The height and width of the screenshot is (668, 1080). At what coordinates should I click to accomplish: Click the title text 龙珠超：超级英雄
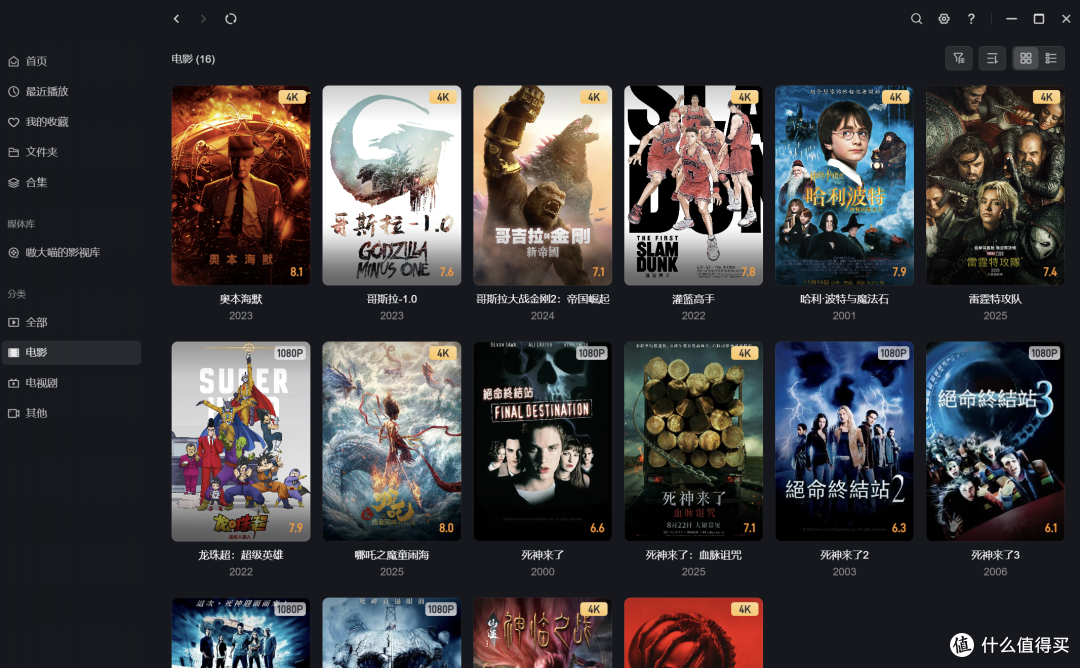(x=241, y=555)
